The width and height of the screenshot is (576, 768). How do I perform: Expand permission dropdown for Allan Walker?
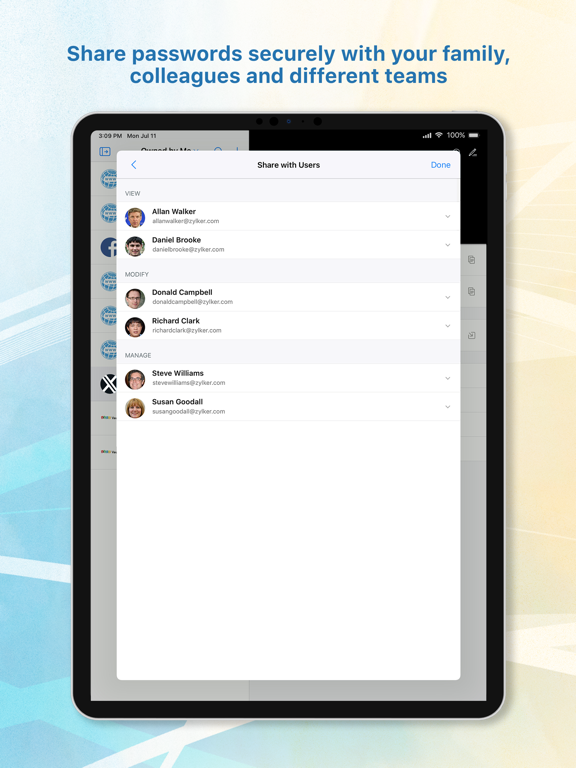pyautogui.click(x=448, y=216)
